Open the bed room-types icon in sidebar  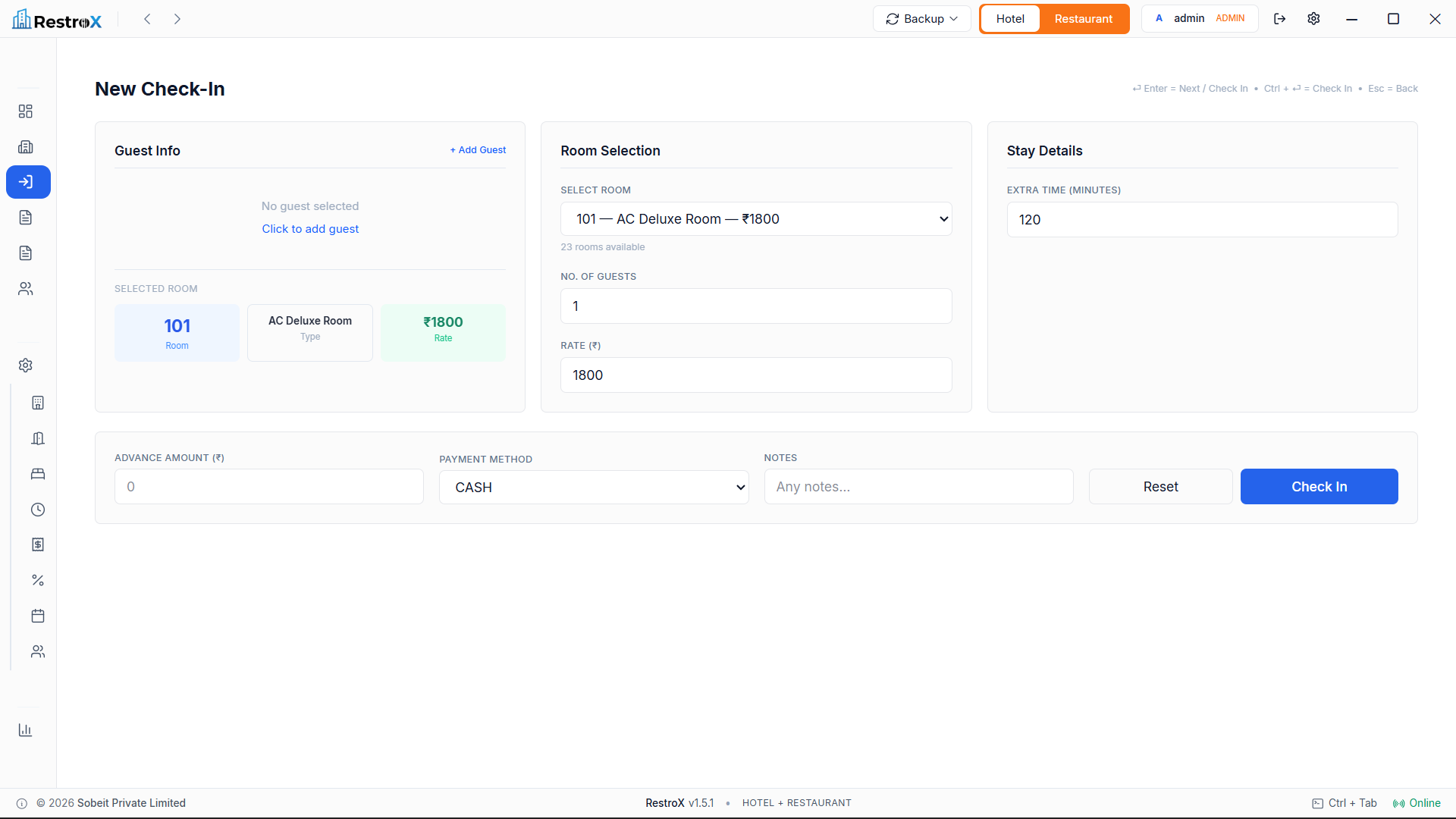(38, 474)
